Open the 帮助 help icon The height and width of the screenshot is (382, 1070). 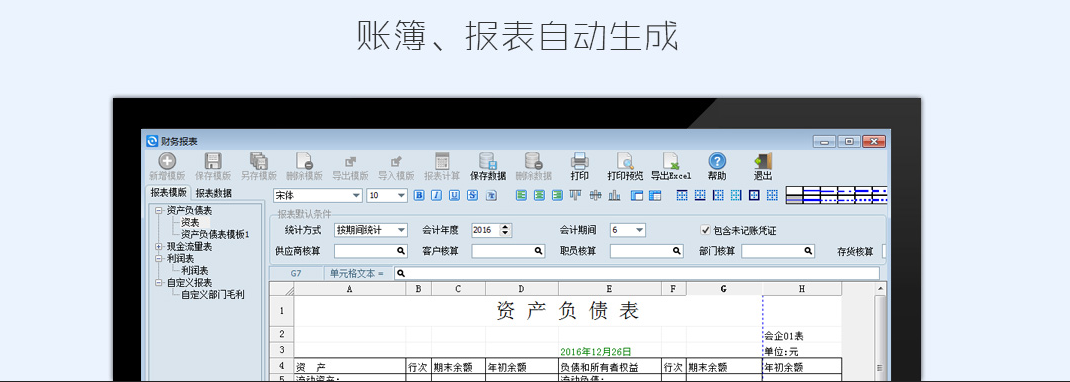pyautogui.click(x=717, y=161)
